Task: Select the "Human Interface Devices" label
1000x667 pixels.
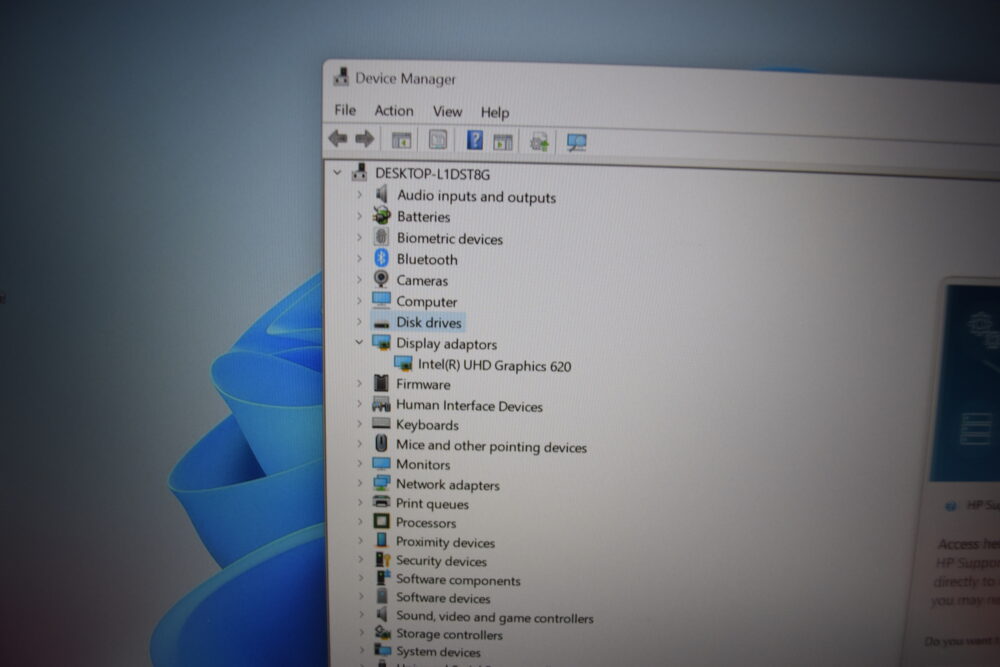Action: [469, 406]
